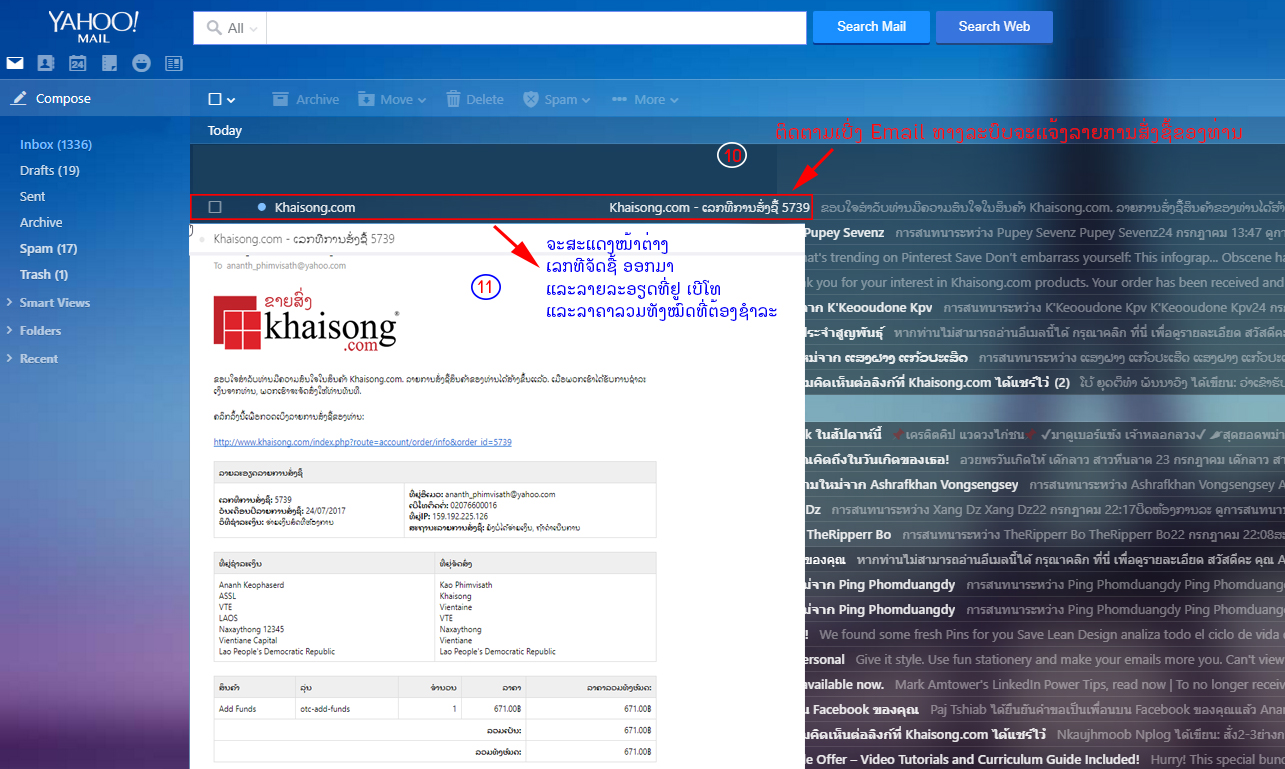The width and height of the screenshot is (1285, 769).
Task: Click the Spam shield icon
Action: pos(531,99)
